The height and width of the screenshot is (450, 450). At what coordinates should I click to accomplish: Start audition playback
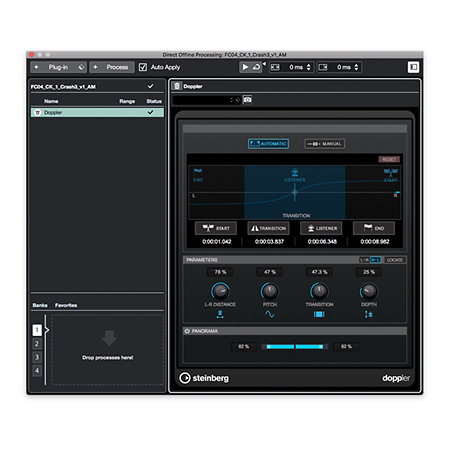point(245,67)
